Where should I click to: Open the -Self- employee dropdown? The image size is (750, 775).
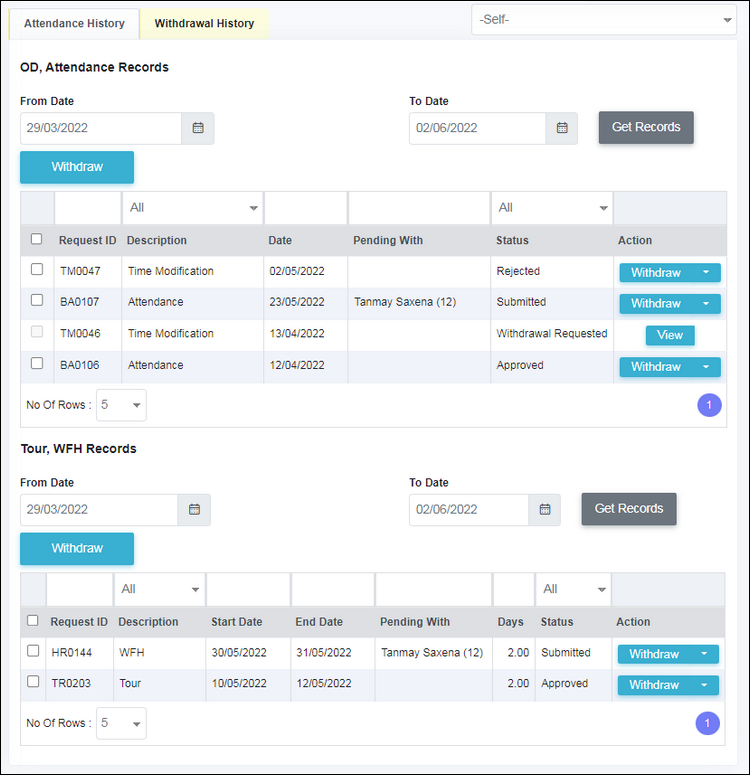tap(604, 20)
